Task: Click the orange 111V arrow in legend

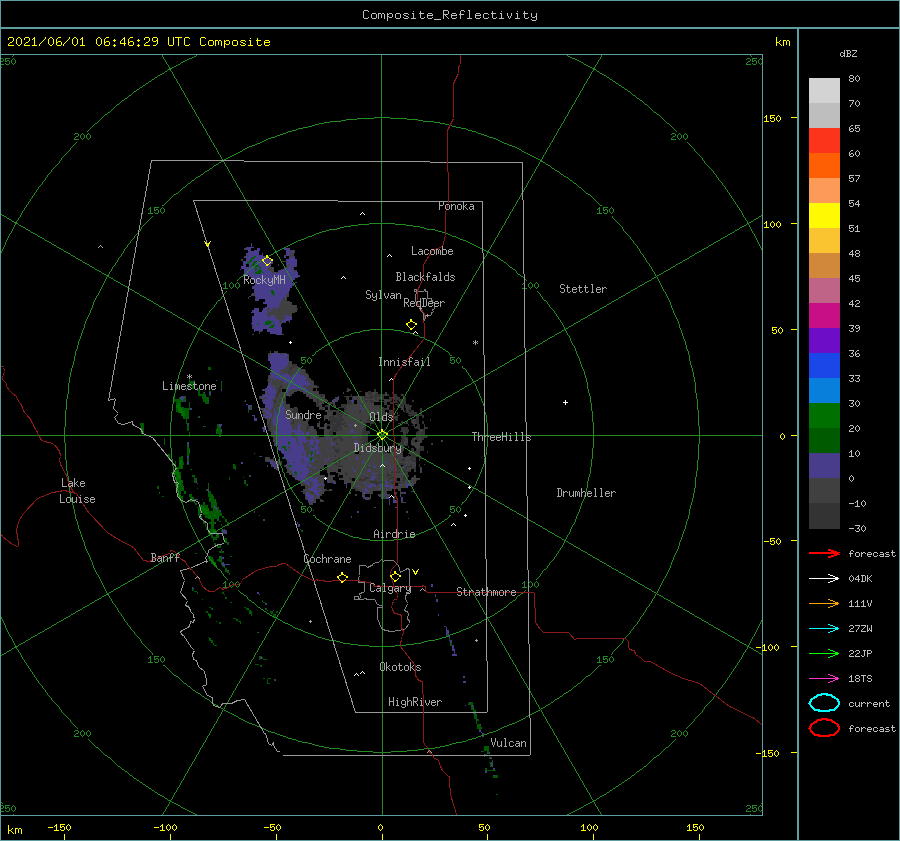Action: coord(824,603)
